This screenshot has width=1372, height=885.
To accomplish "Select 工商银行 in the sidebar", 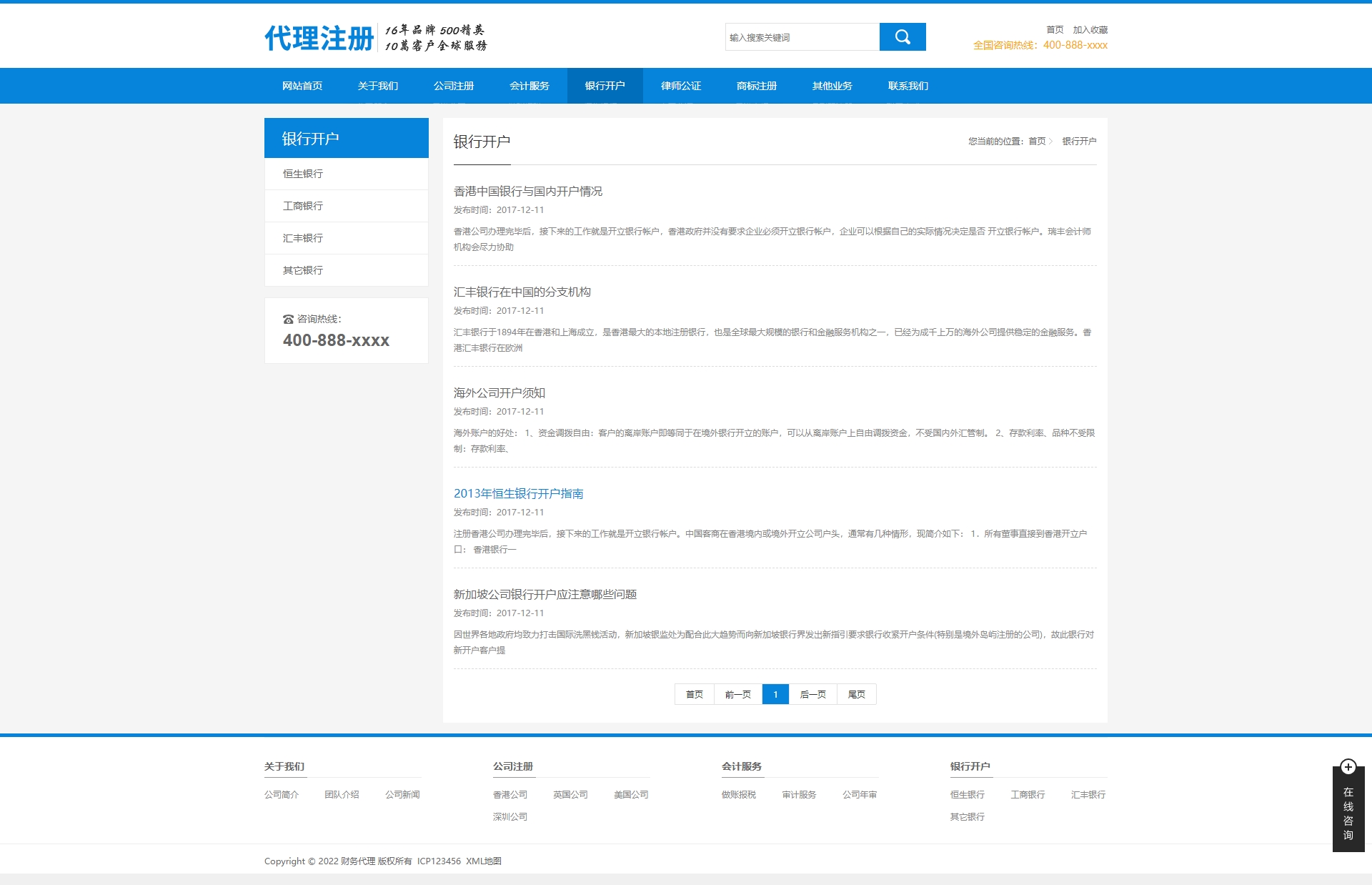I will coord(347,206).
